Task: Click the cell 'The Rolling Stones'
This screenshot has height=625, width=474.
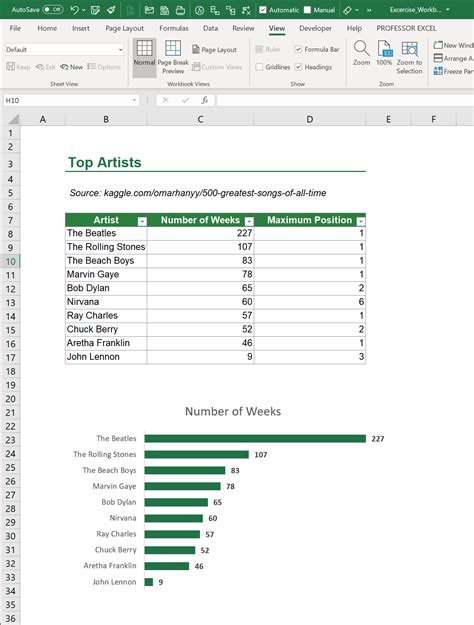Action: 106,247
